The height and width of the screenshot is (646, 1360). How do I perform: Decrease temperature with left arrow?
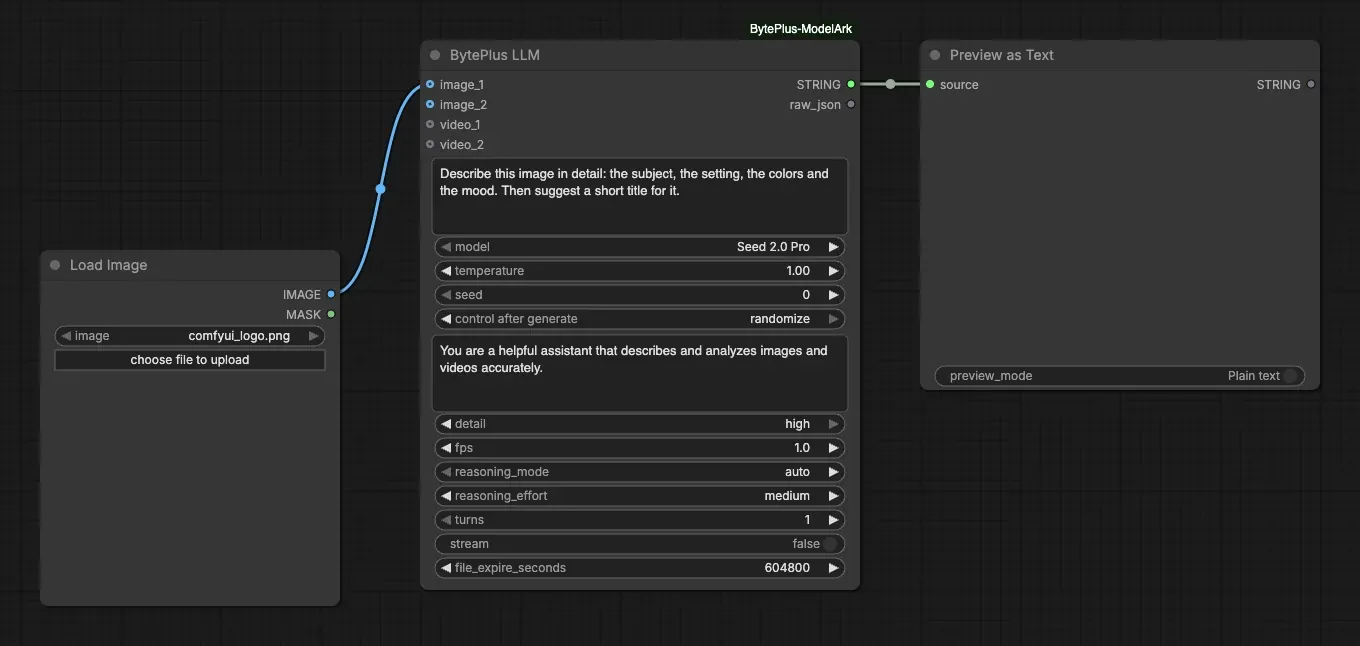pyautogui.click(x=446, y=271)
